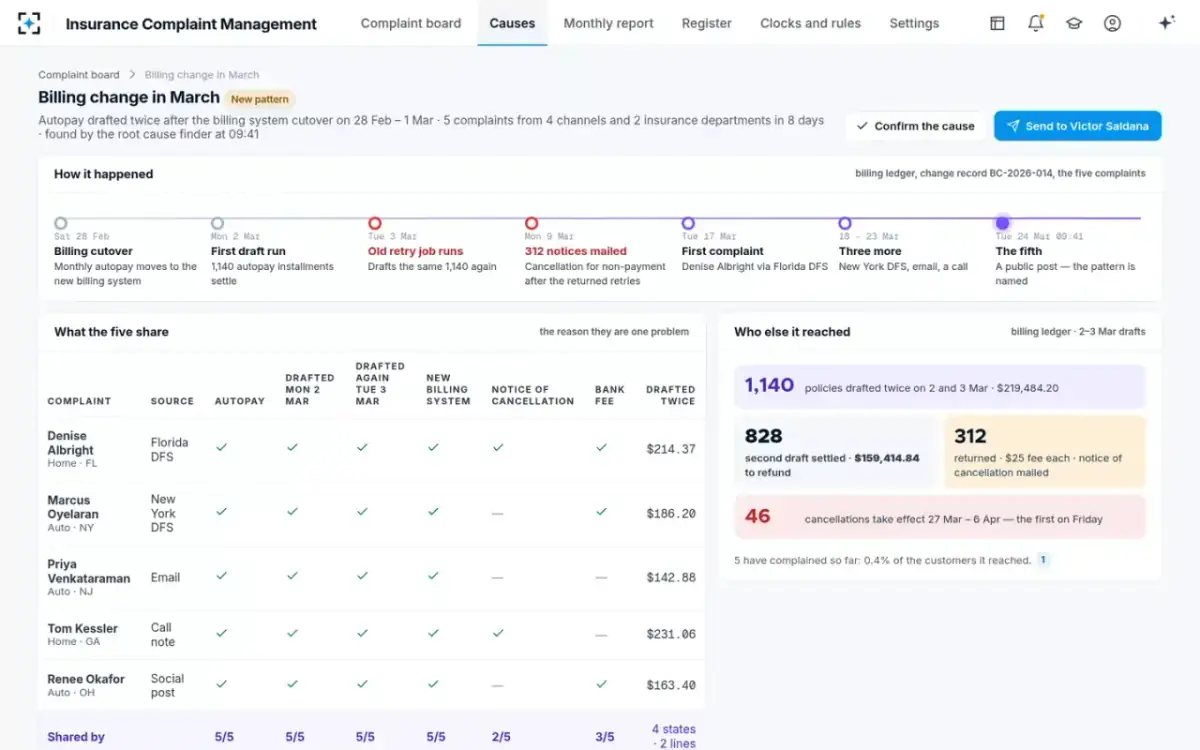Viewport: 1200px width, 750px height.
Task: Click the NOTICE OF CANCELLATION column header
Action: pos(533,395)
